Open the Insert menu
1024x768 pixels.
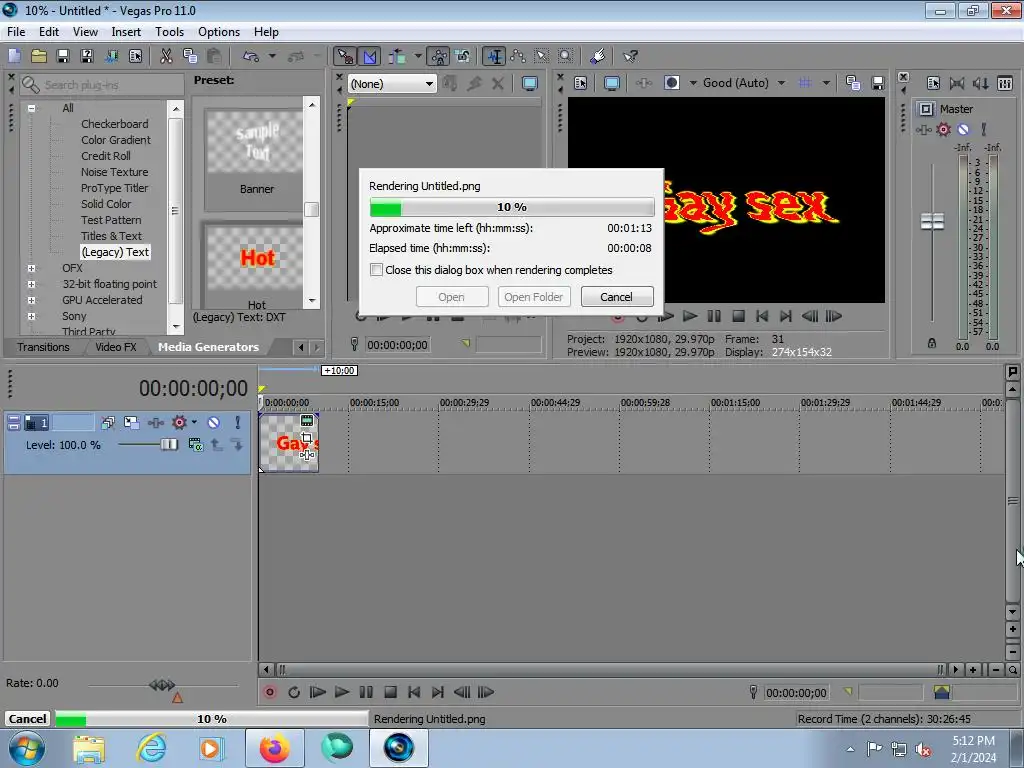click(x=126, y=31)
